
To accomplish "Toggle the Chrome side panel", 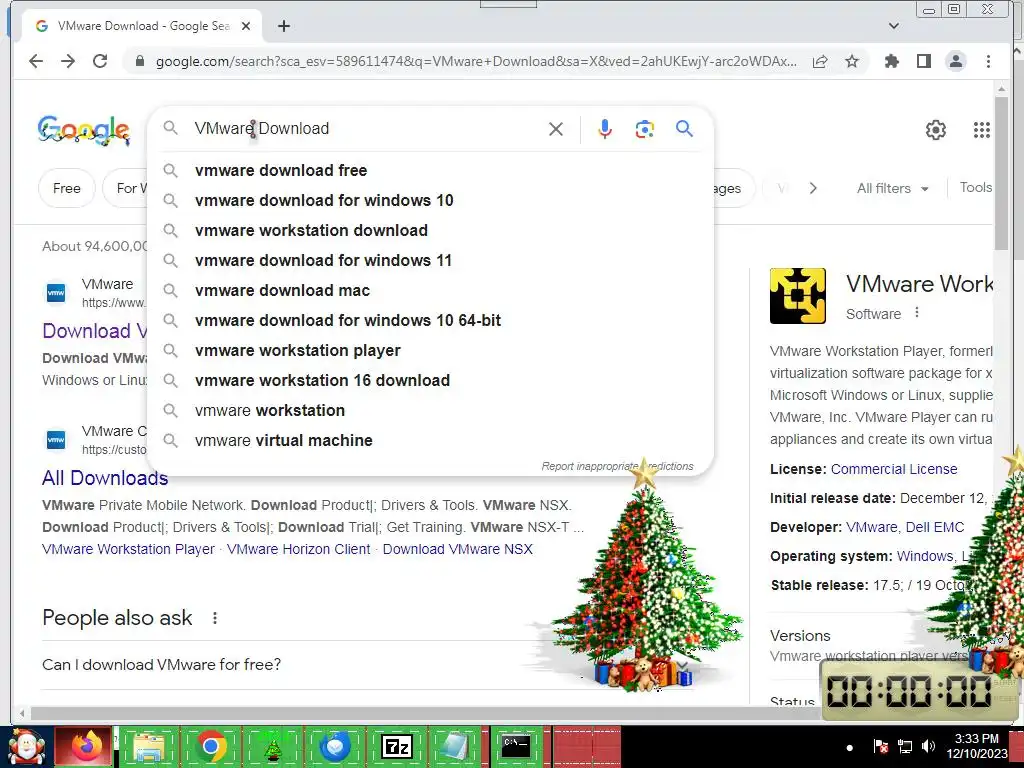I will (x=923, y=61).
